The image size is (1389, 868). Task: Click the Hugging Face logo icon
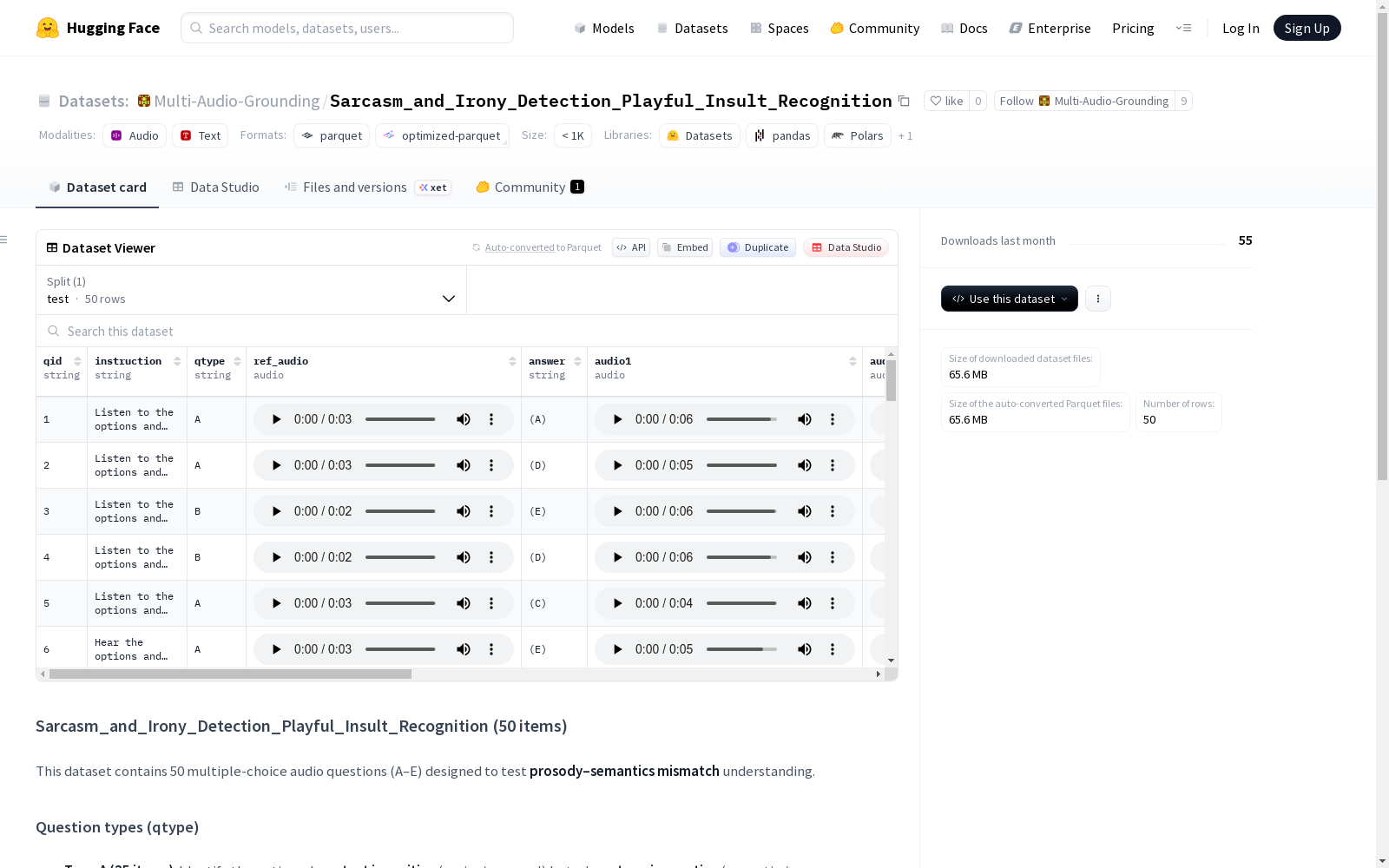tap(48, 28)
